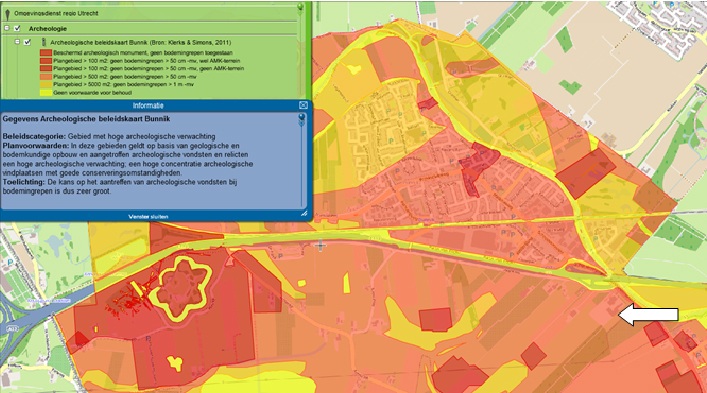Click the pin icon beside Omgevingsdienst regio Utrecht
Viewport: 707px width, 393px height.
8,14
